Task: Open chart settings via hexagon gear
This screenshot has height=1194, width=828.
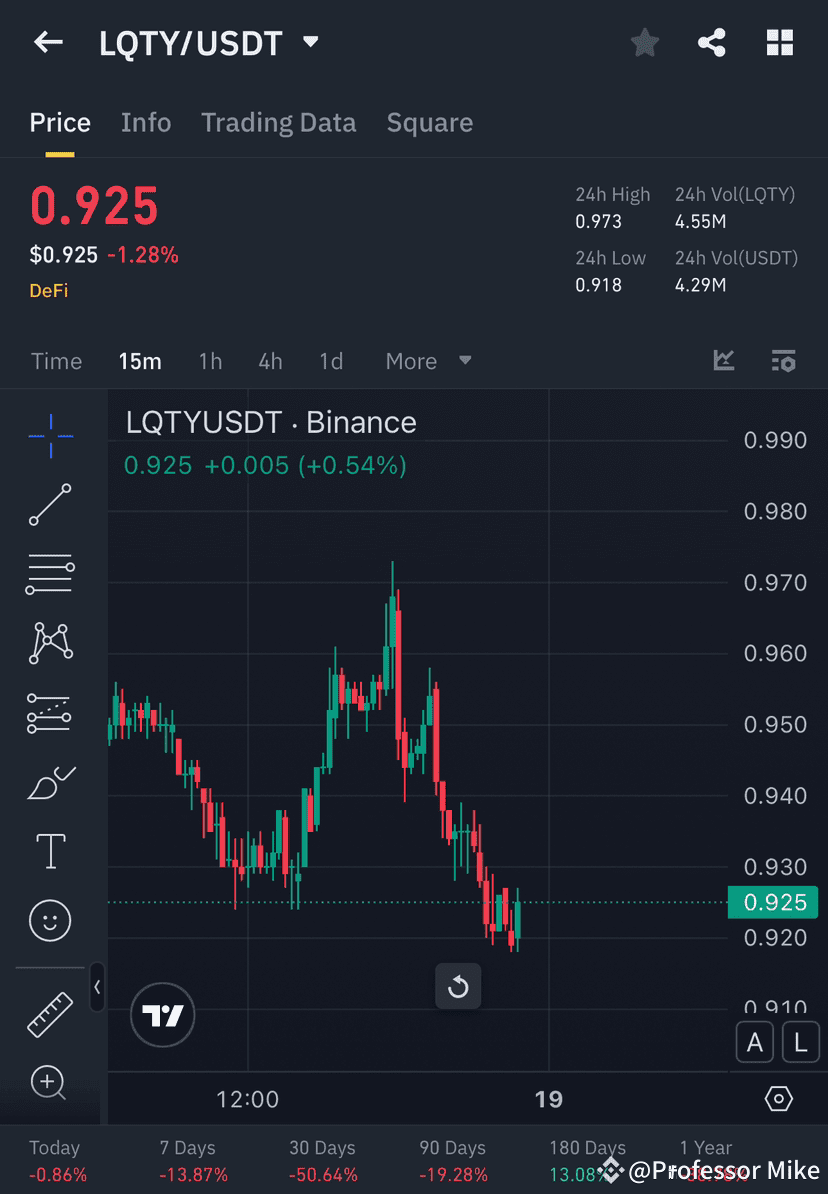Action: (x=779, y=1098)
